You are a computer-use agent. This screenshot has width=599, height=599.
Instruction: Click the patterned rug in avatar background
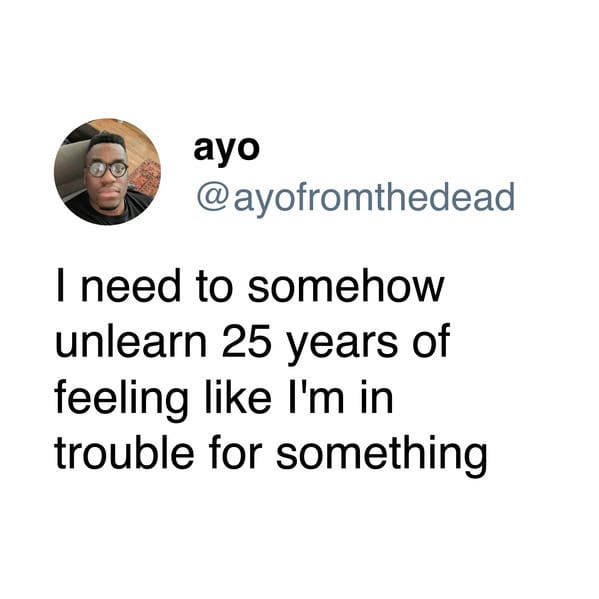144,178
